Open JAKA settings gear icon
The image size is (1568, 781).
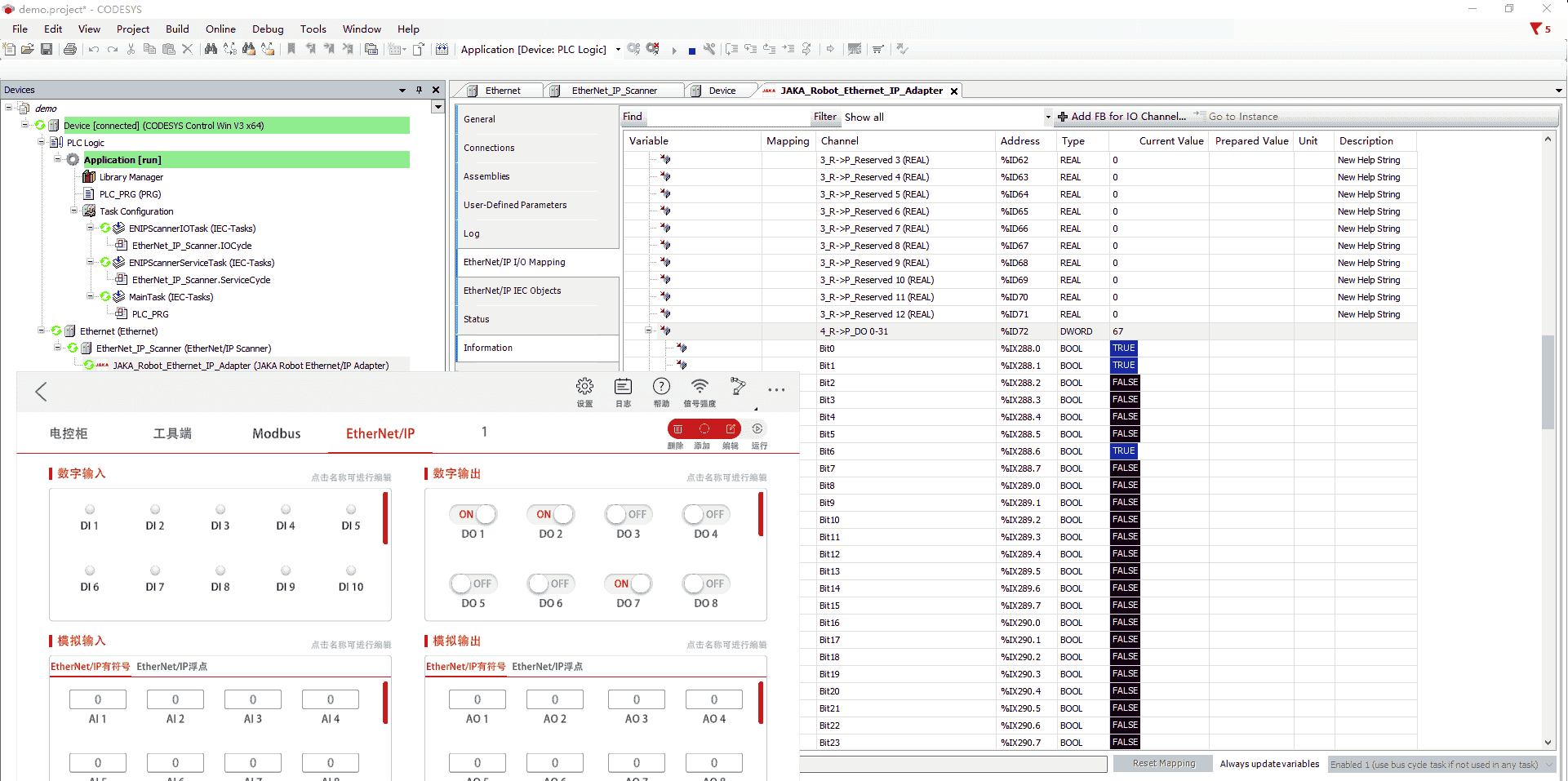tap(584, 387)
